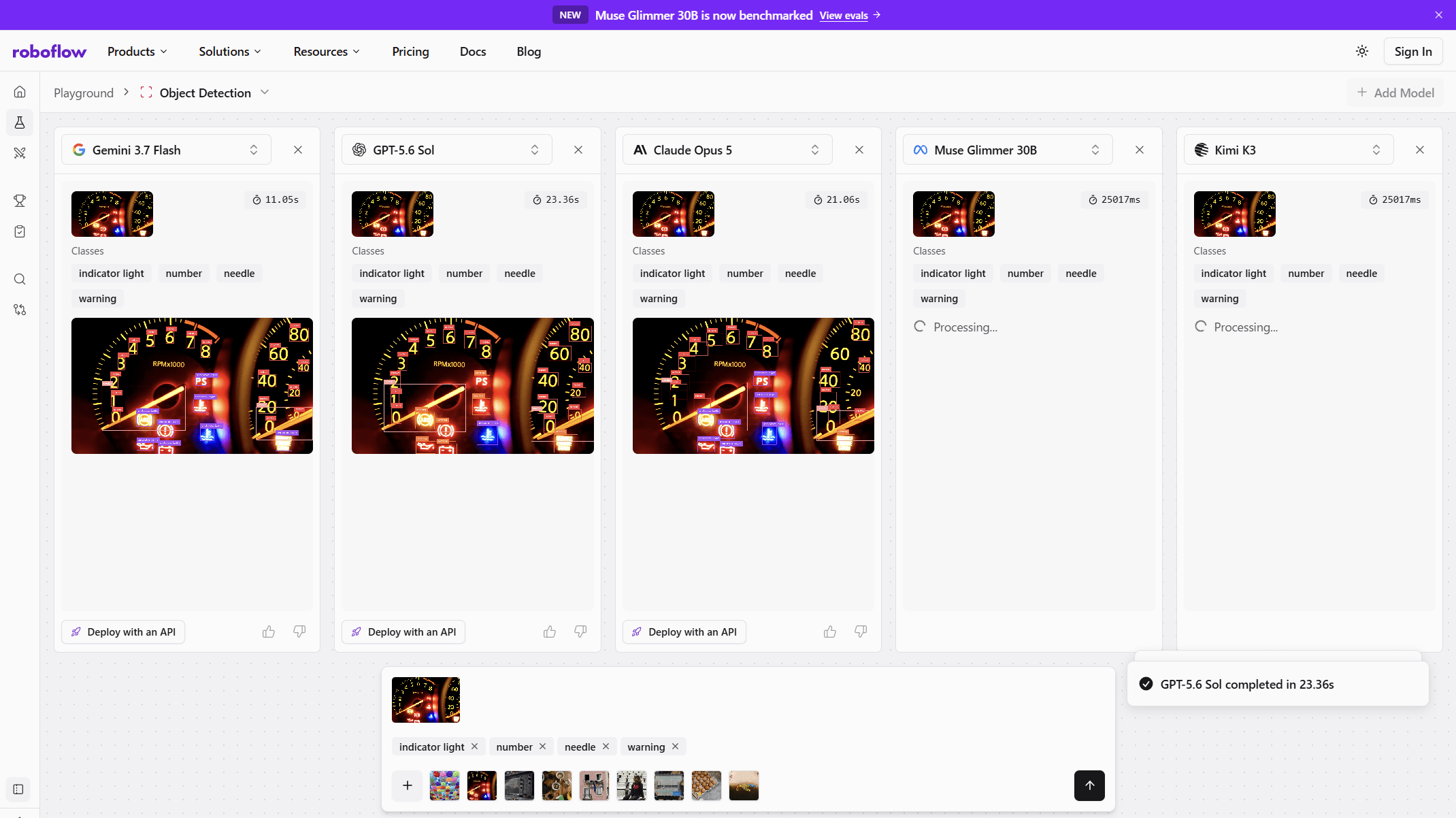Image resolution: width=1456 pixels, height=818 pixels.
Task: Remove the 'indicator light' class tag
Action: [x=474, y=747]
